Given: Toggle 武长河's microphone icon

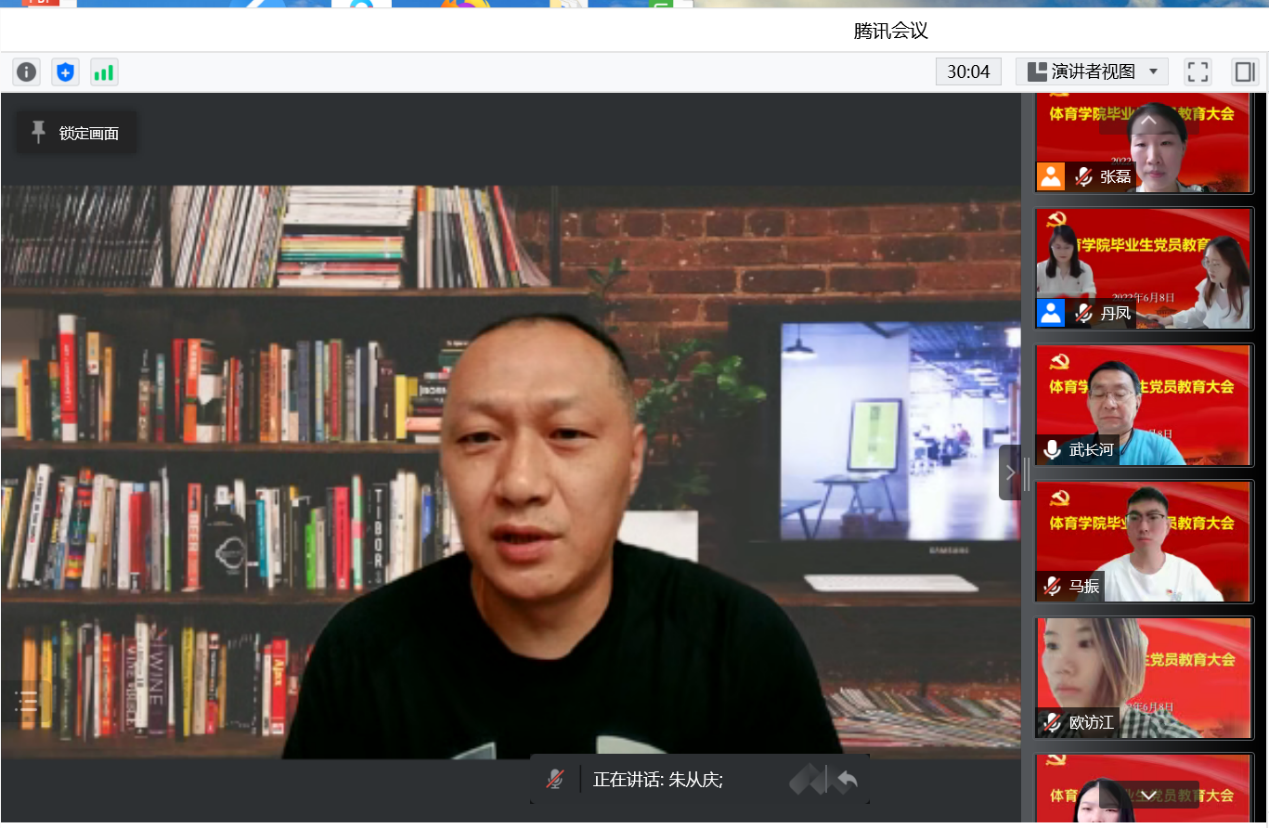Looking at the screenshot, I should 1052,450.
